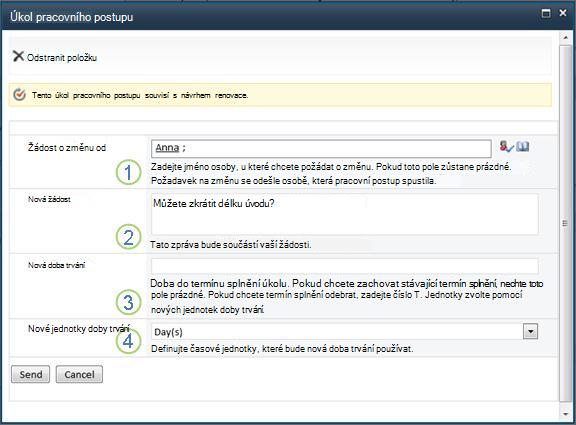The image size is (576, 425).
Task: Click the vertical scrollbar thumb grip
Action: [x=565, y=223]
